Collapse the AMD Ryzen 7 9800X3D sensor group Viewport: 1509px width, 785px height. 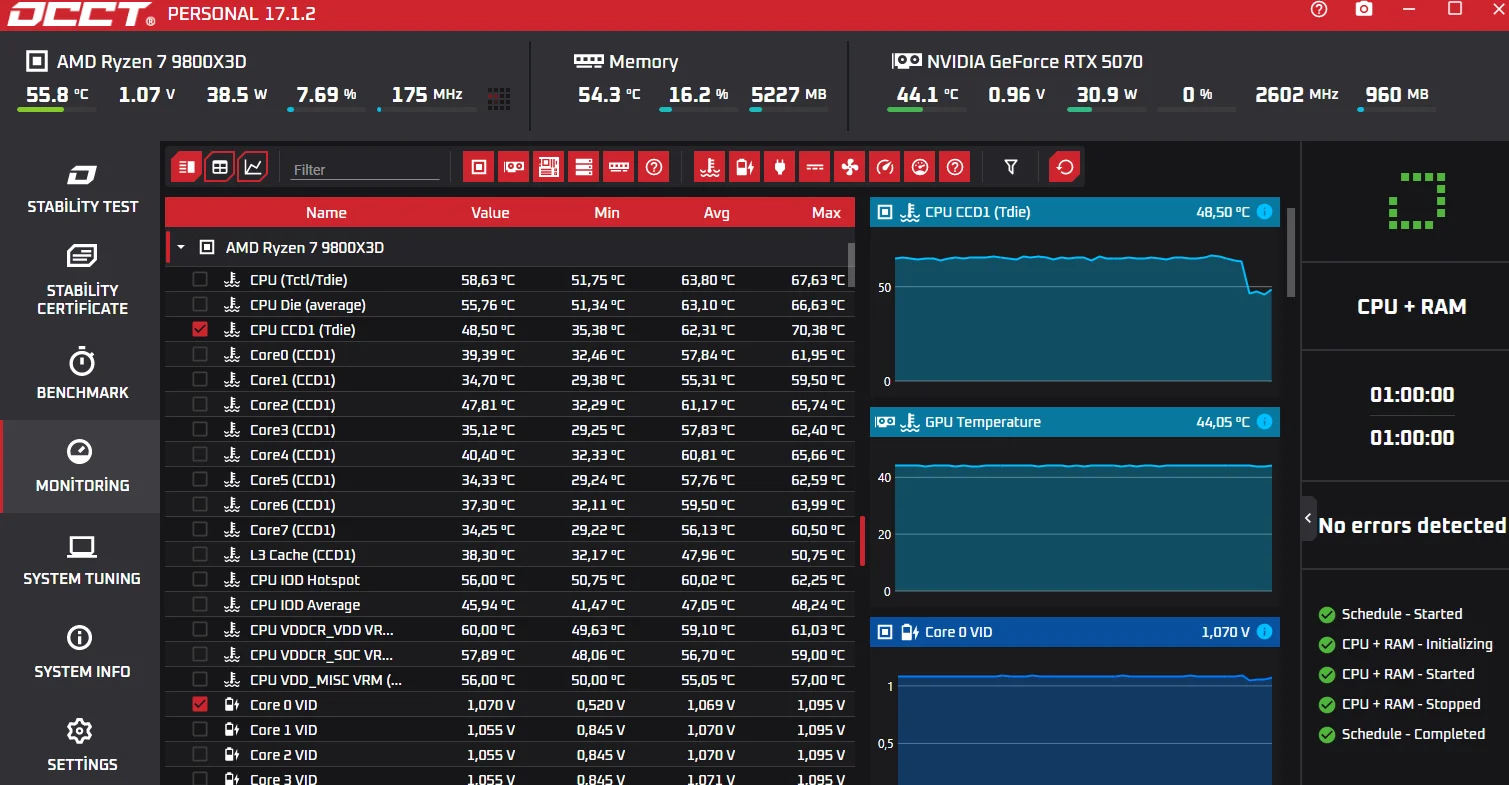(181, 247)
